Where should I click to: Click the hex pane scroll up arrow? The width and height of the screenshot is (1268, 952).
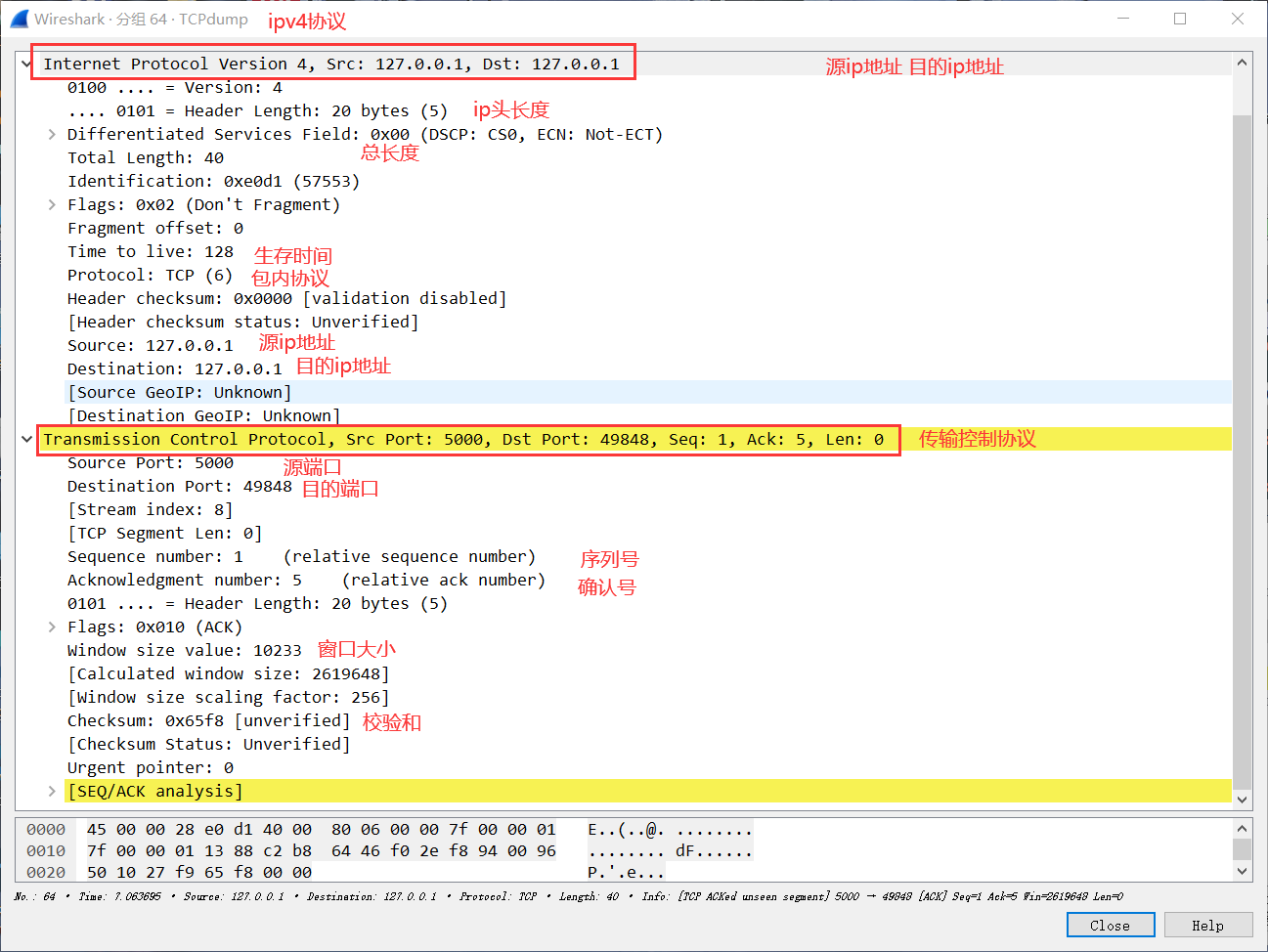click(x=1242, y=829)
